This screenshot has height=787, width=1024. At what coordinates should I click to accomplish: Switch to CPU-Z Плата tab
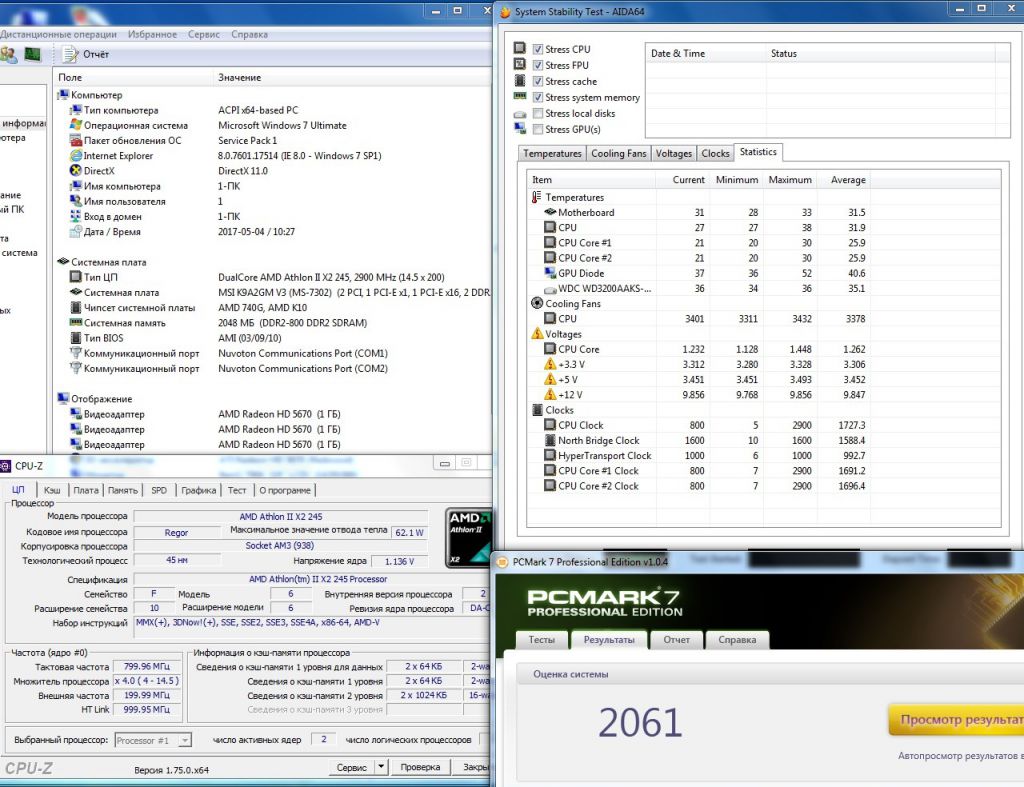(x=86, y=490)
